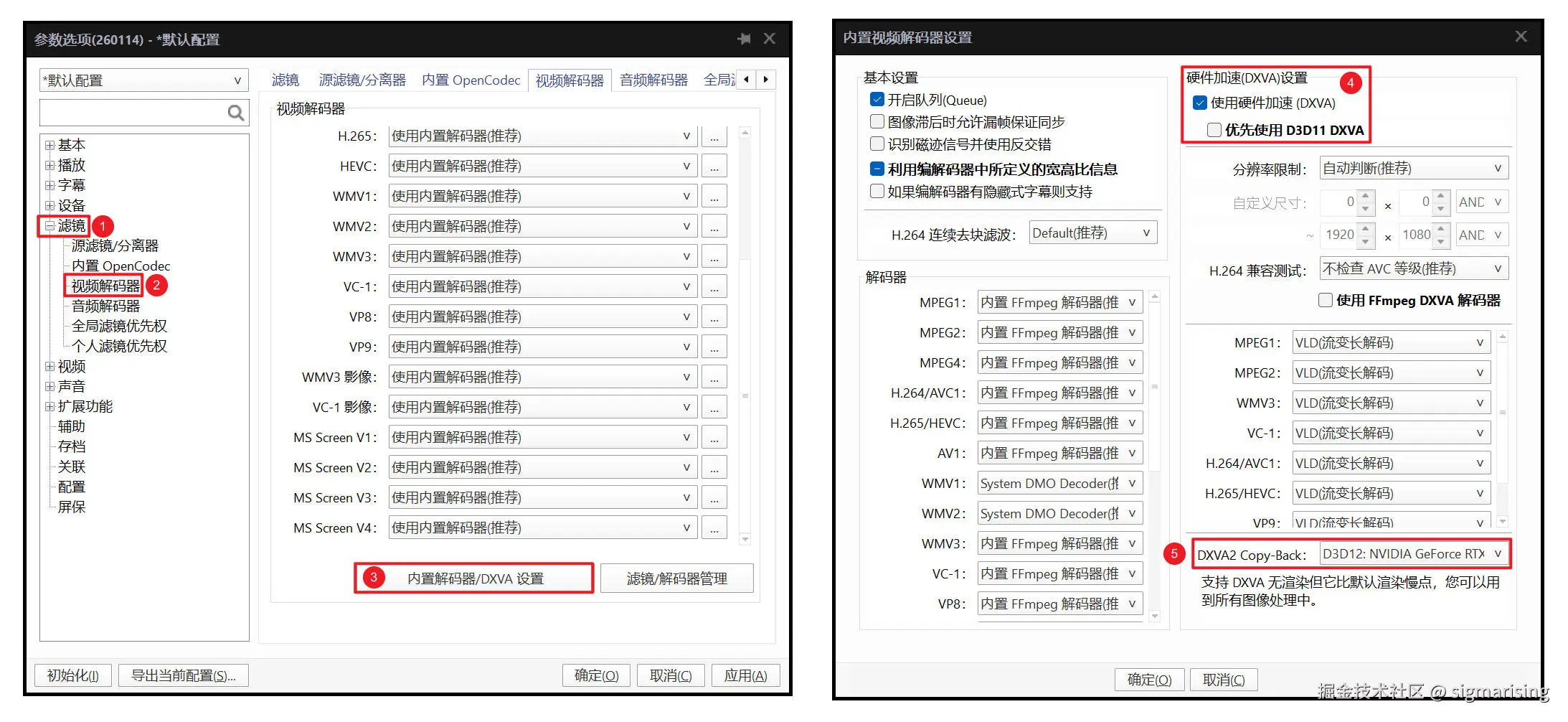Click the search magnifier icon
1568x722 pixels.
[x=235, y=112]
